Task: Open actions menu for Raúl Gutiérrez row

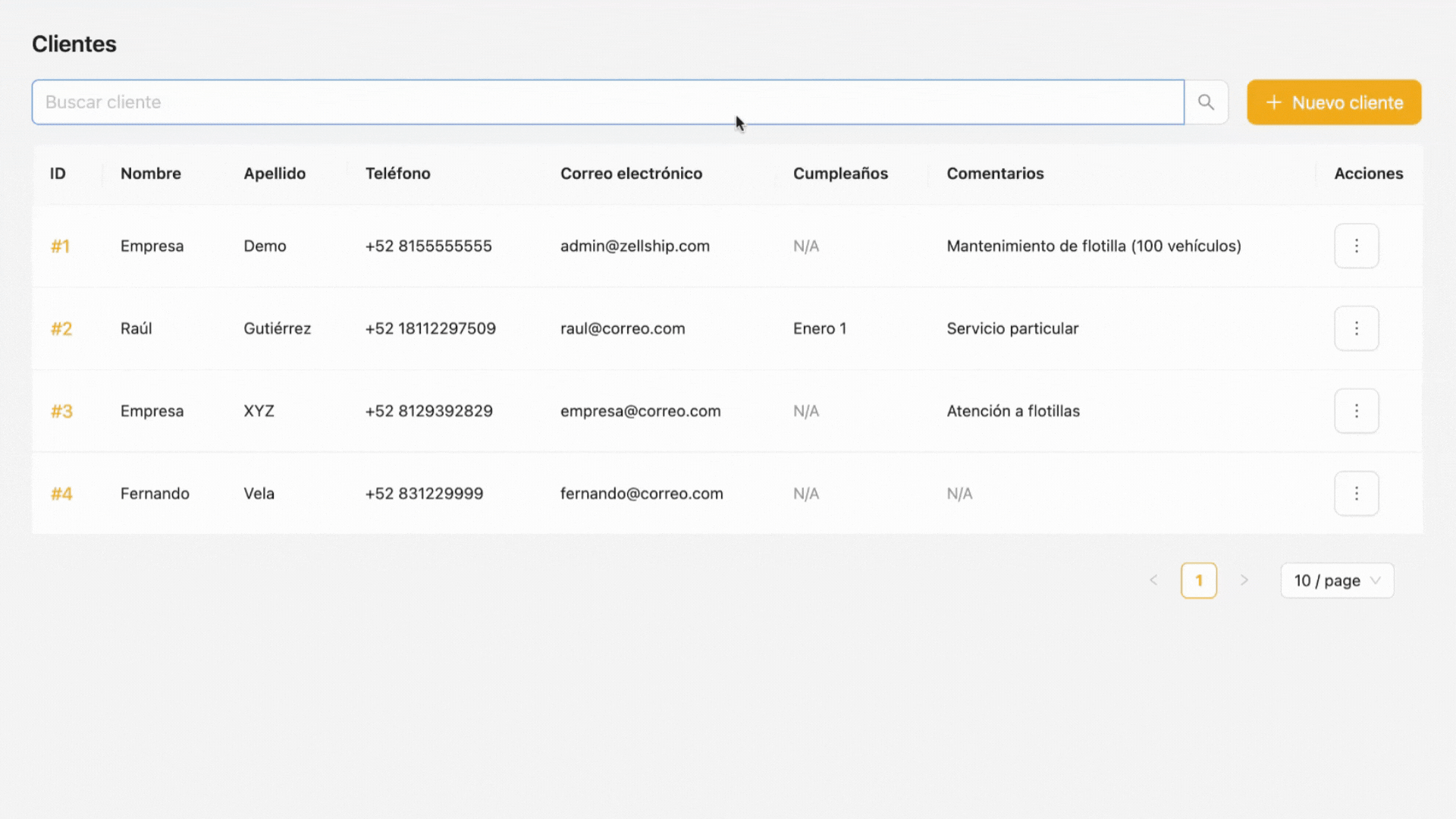Action: (1356, 328)
